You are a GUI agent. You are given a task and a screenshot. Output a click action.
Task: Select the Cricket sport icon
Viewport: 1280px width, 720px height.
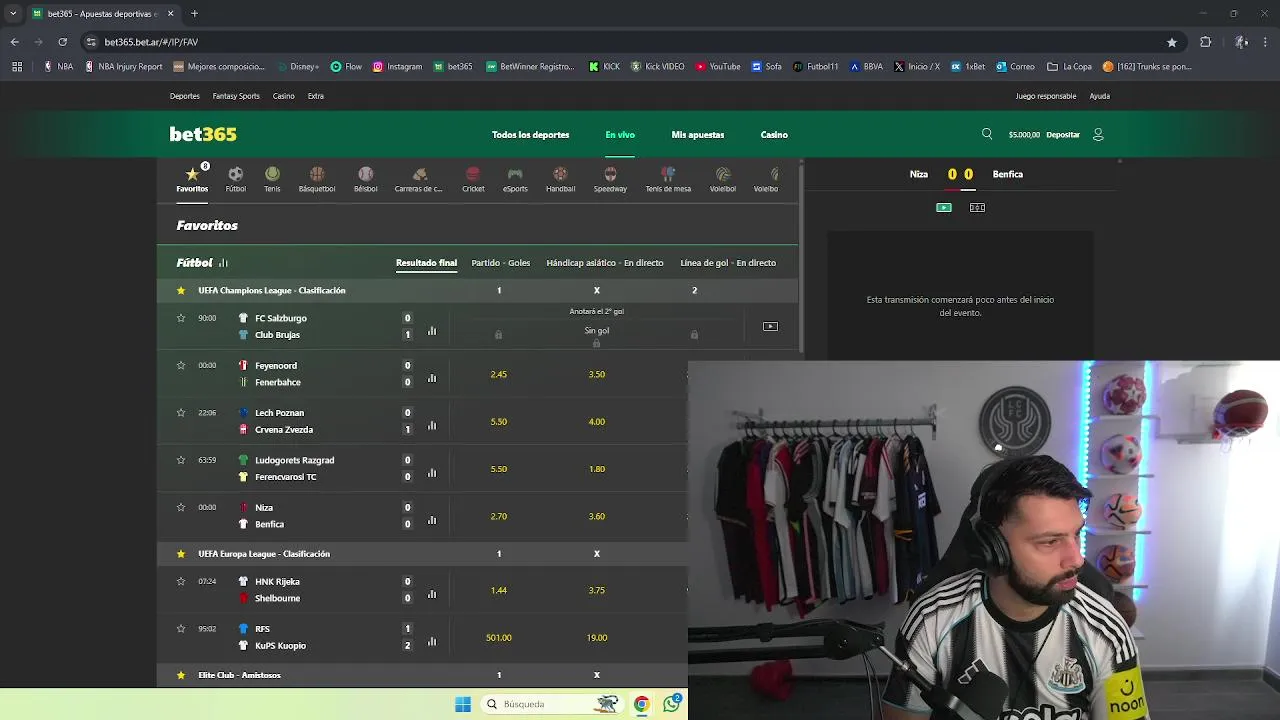(473, 180)
